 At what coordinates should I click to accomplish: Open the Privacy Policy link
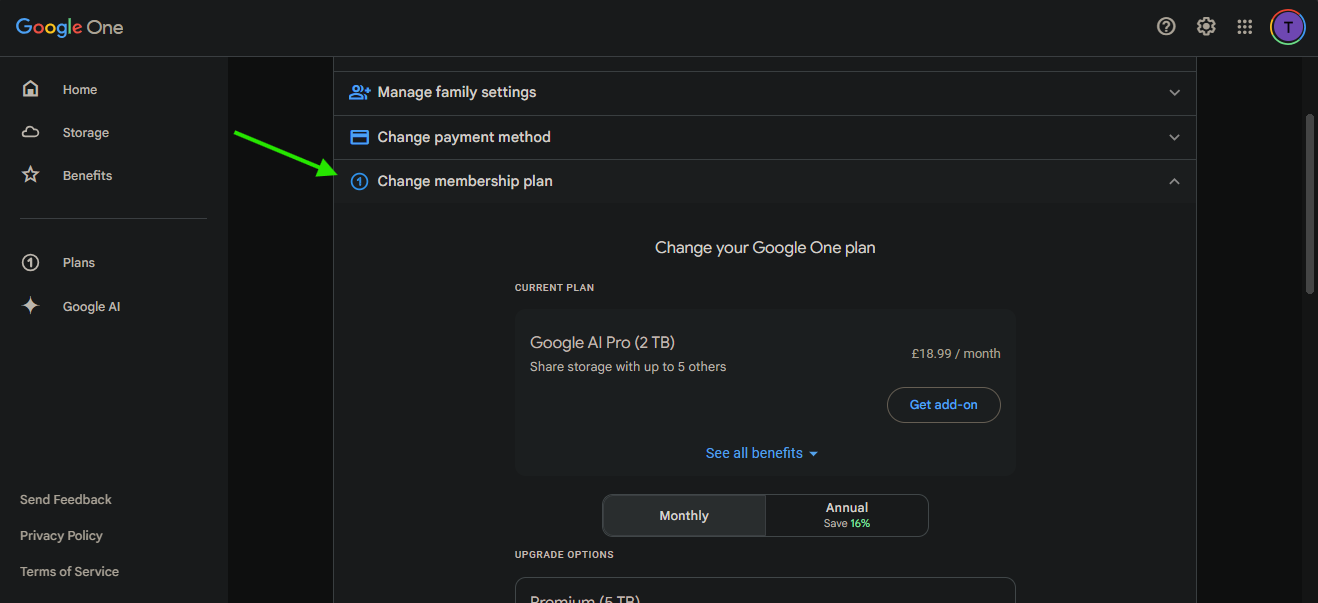pyautogui.click(x=61, y=535)
